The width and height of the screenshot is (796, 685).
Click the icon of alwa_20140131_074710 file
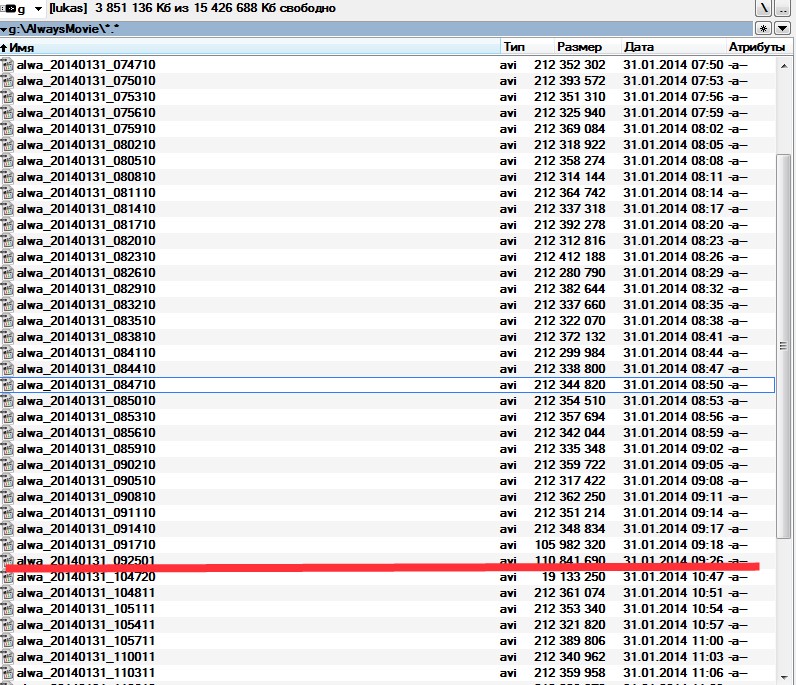tap(8, 65)
